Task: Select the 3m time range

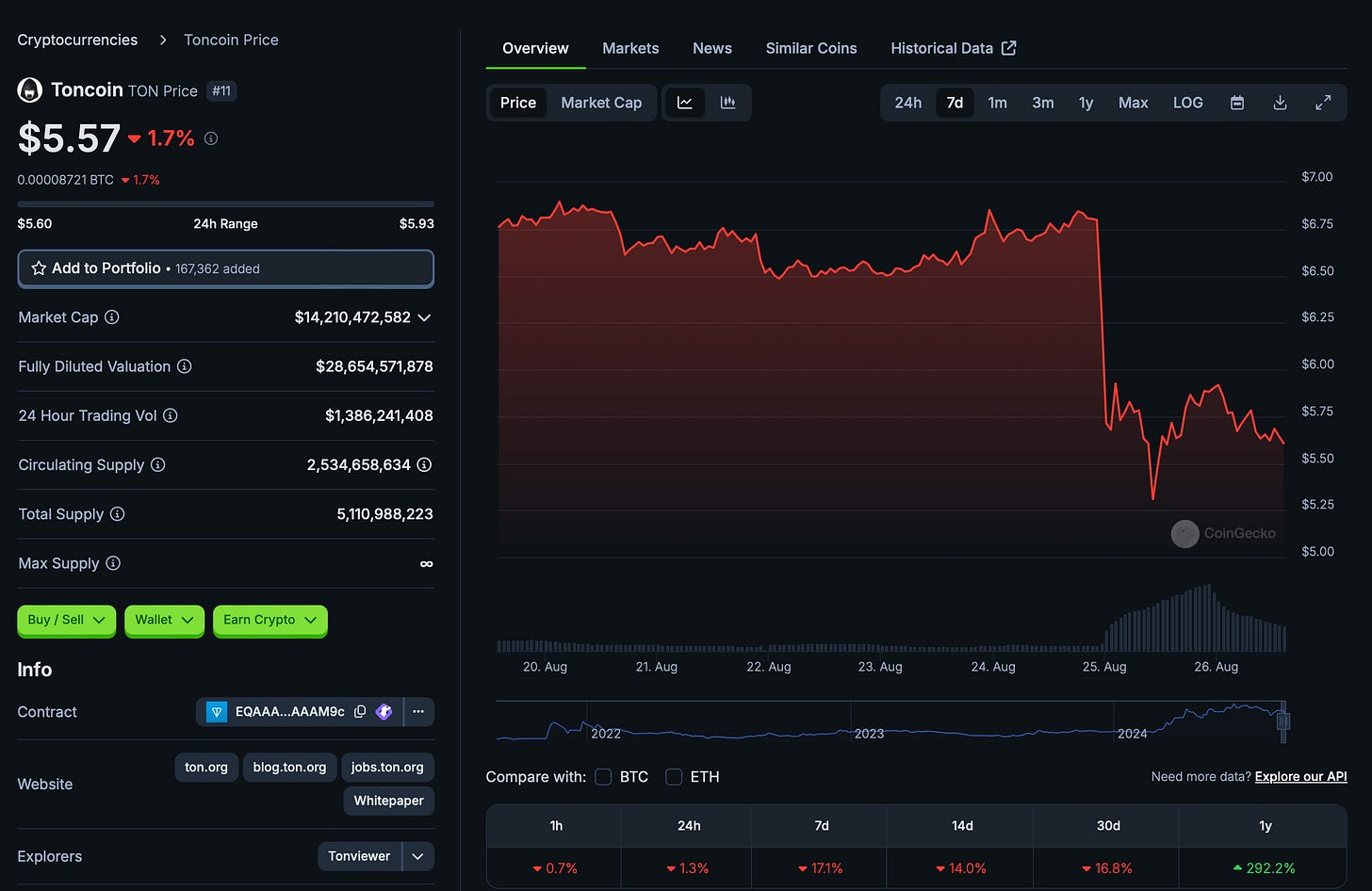Action: tap(1042, 103)
